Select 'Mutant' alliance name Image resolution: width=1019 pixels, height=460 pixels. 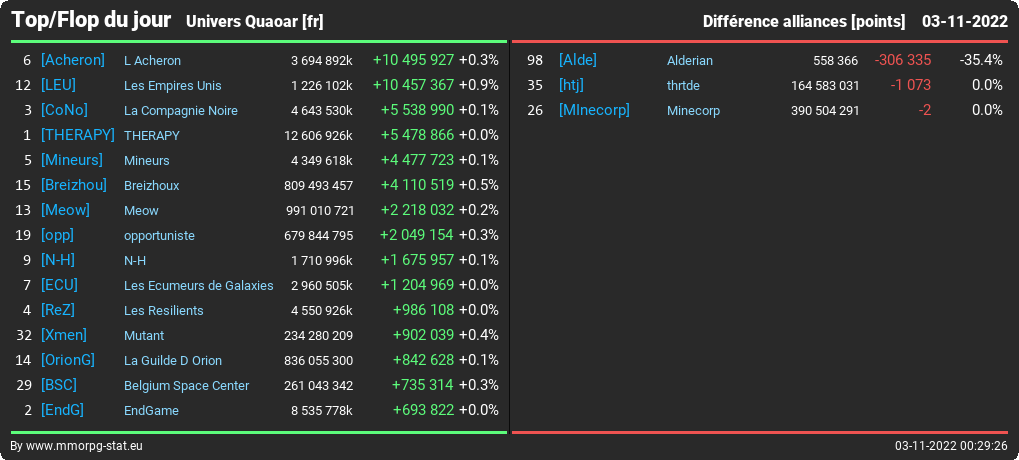click(144, 336)
